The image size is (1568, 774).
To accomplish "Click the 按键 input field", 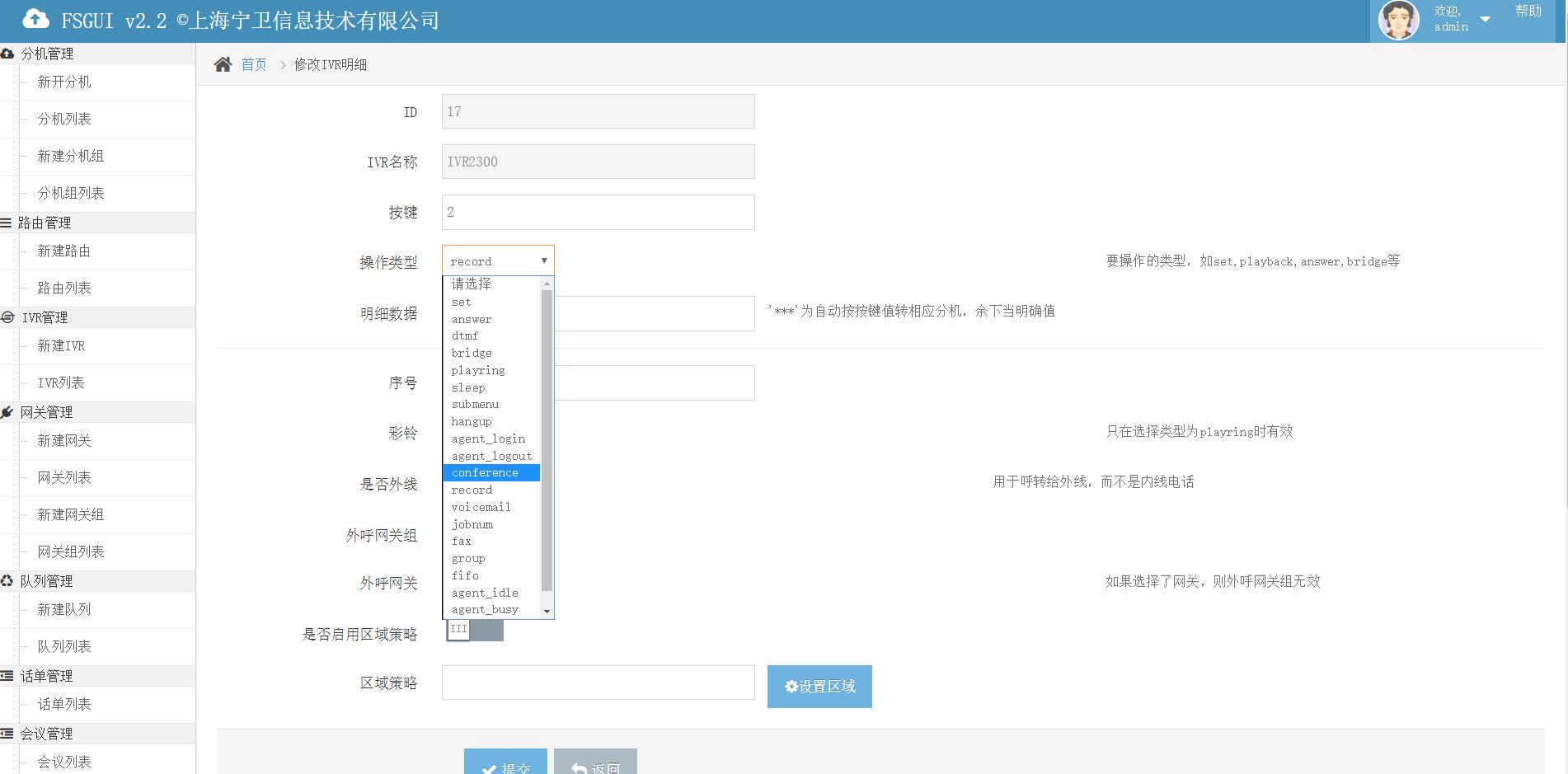I will pyautogui.click(x=598, y=212).
